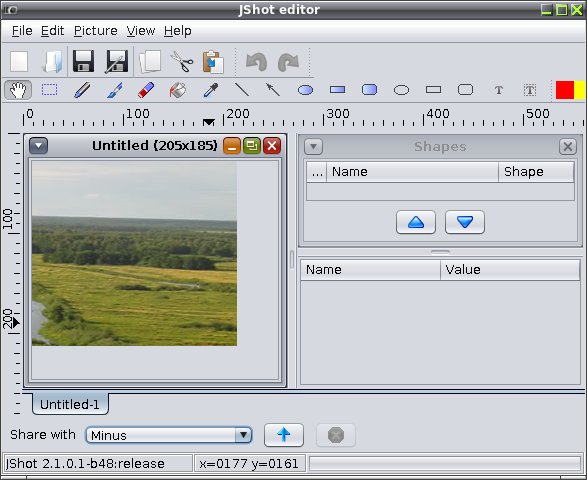Open the red foreground color swatch
The height and width of the screenshot is (480, 587).
click(x=565, y=90)
